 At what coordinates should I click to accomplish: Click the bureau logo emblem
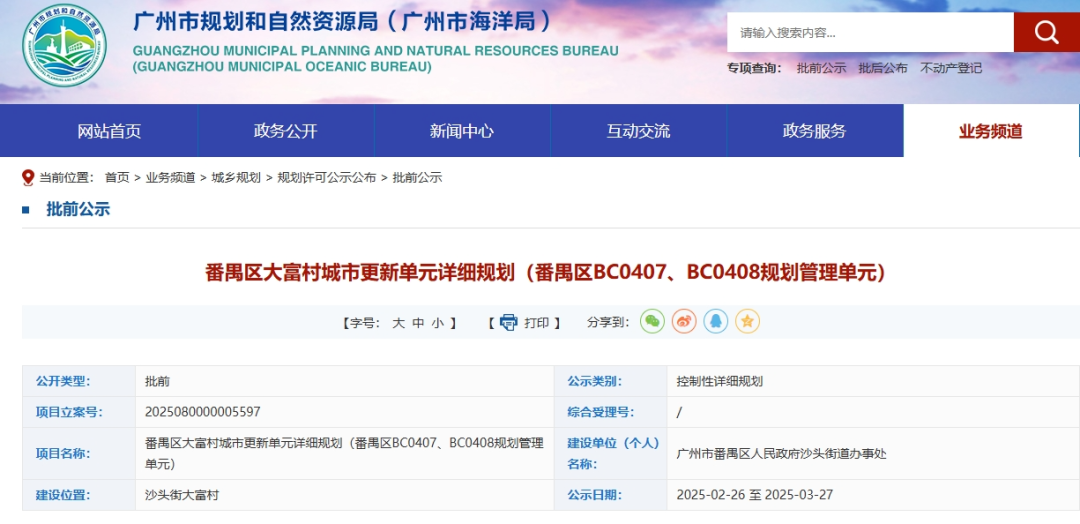pyautogui.click(x=64, y=46)
